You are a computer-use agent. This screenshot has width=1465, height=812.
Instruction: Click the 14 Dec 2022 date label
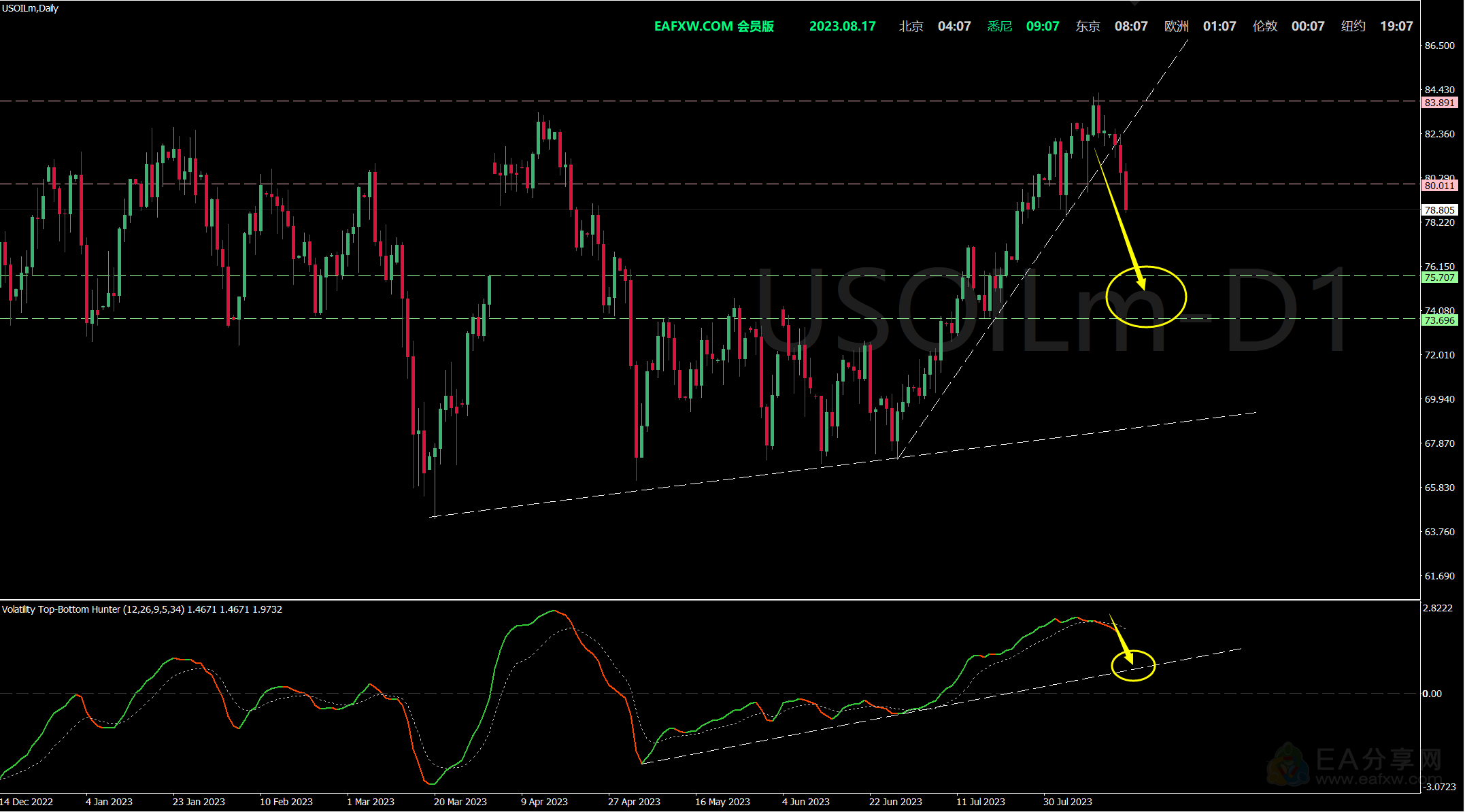(x=27, y=802)
